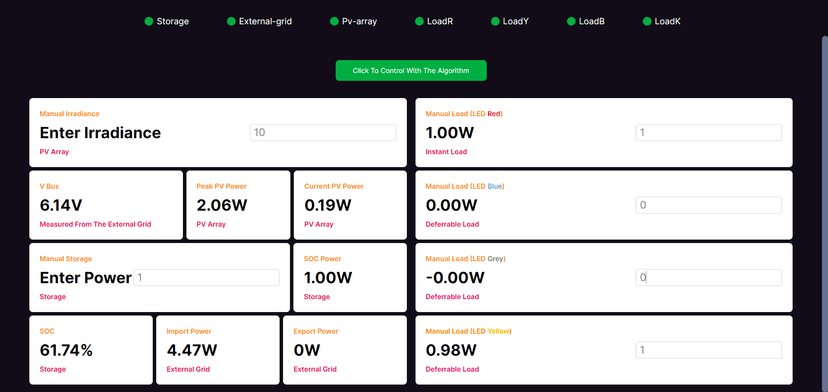The height and width of the screenshot is (392, 828).
Task: Click the LoadB green status indicator
Action: pos(571,22)
